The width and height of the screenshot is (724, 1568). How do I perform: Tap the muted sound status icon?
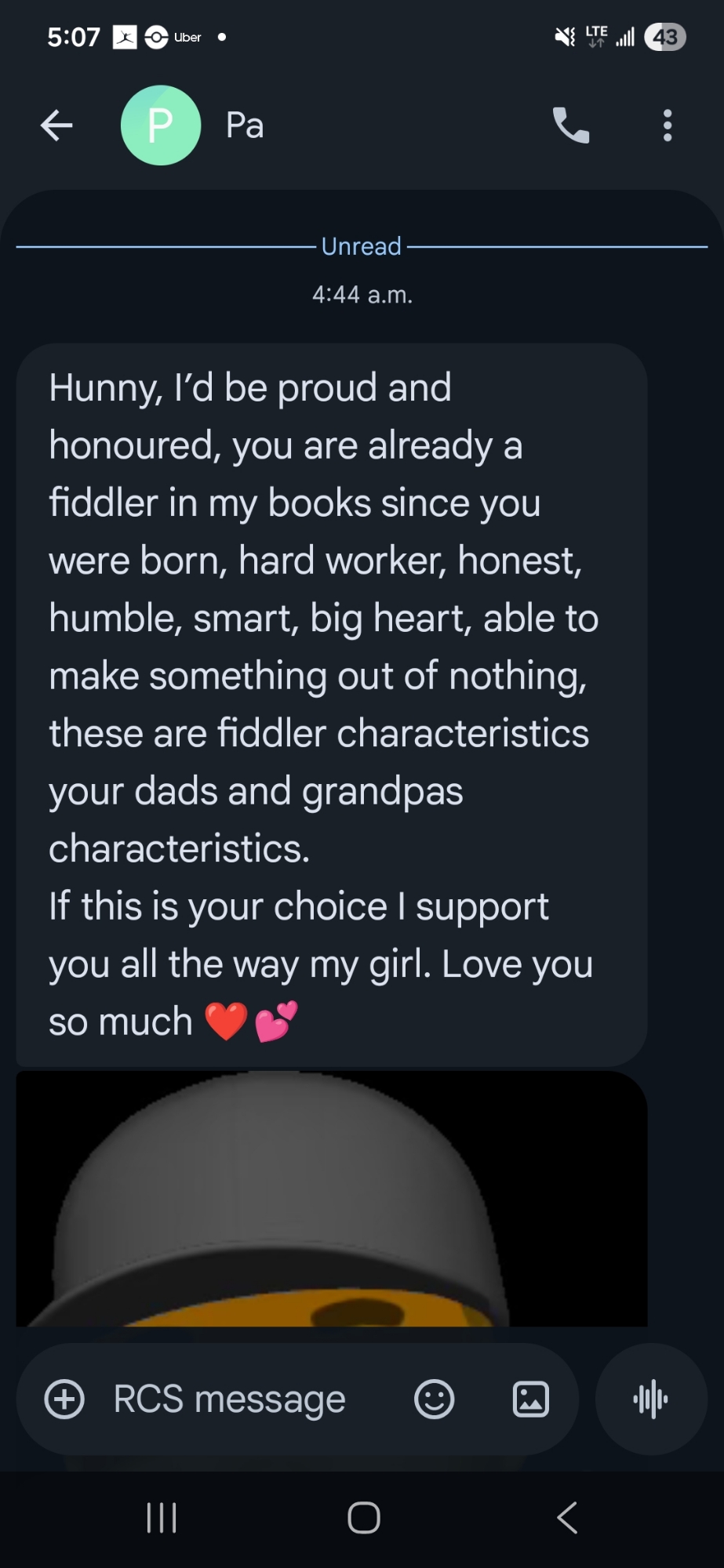(x=565, y=37)
